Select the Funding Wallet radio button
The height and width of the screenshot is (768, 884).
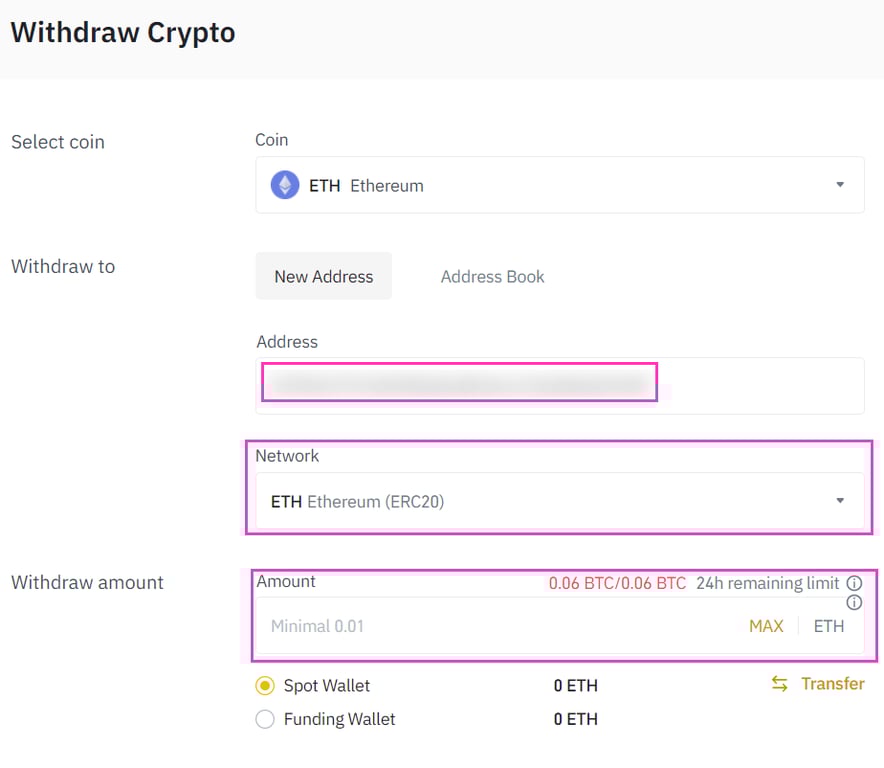tap(265, 719)
